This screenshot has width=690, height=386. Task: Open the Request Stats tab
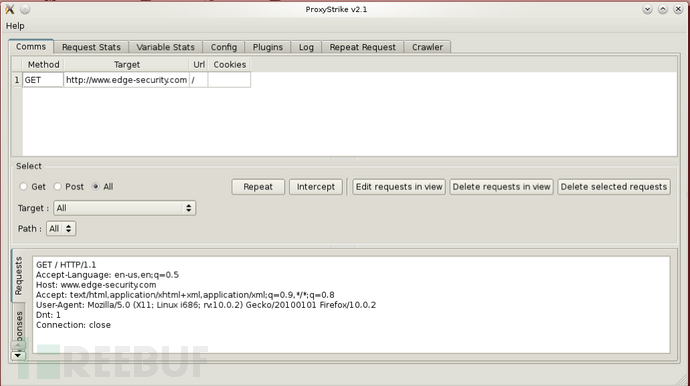[x=91, y=47]
